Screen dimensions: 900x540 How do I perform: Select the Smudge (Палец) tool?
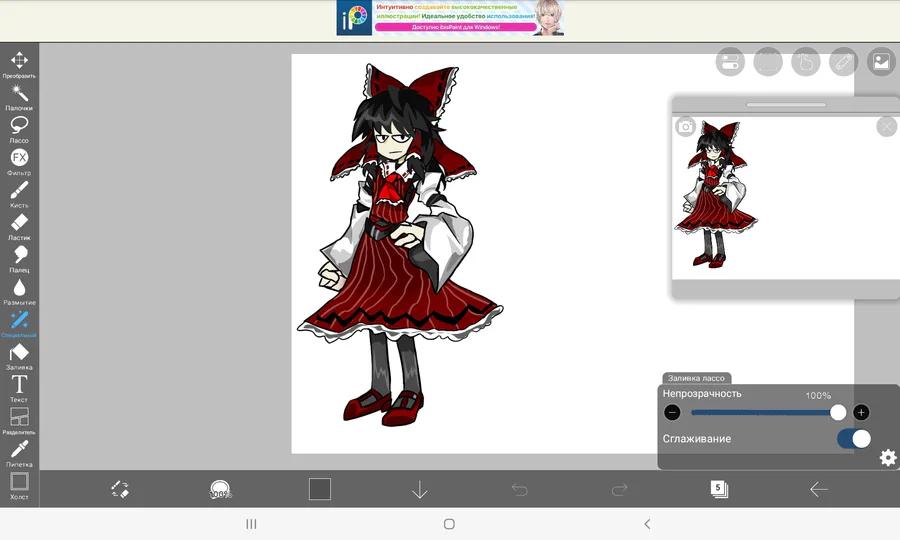click(19, 259)
